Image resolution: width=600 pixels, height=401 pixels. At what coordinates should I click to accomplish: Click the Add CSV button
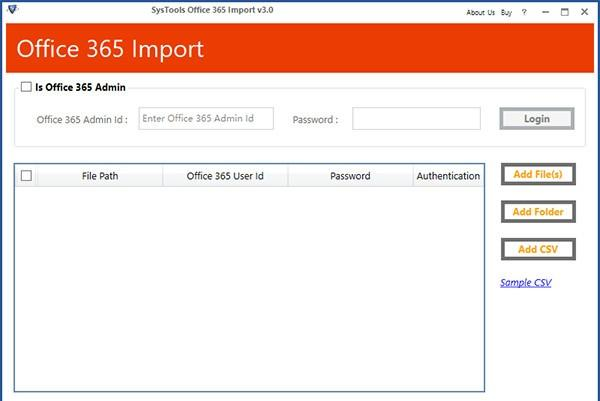point(538,249)
